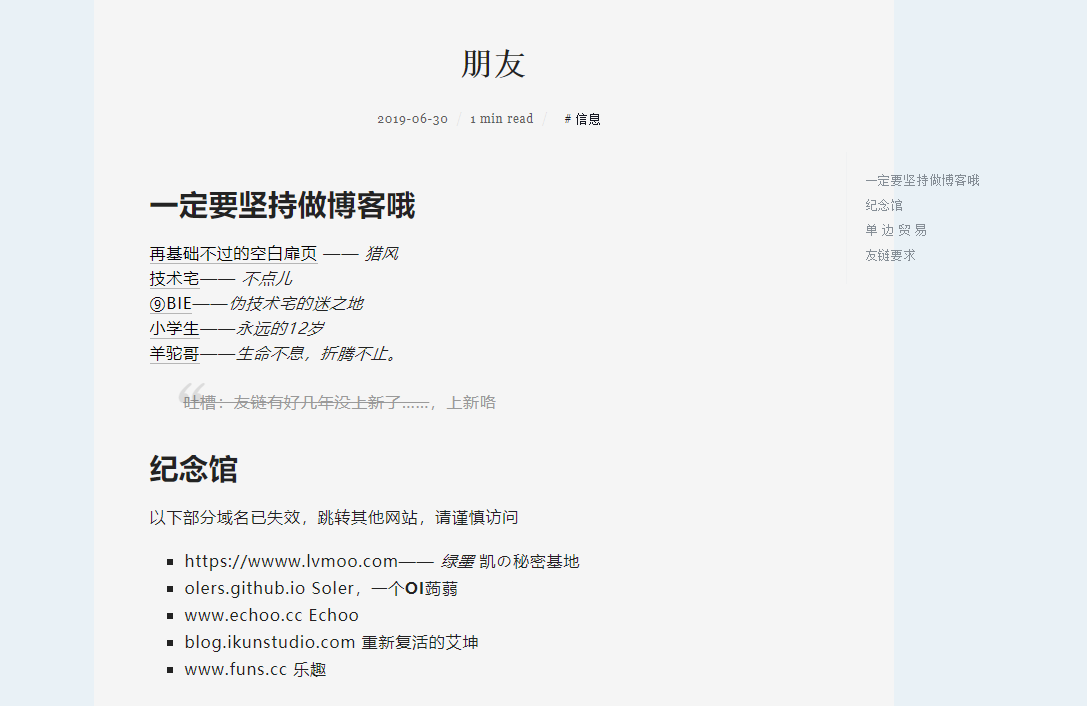Jump to 单边贸易 in the table of contents
Viewport: 1087px width, 706px height.
[x=896, y=229]
